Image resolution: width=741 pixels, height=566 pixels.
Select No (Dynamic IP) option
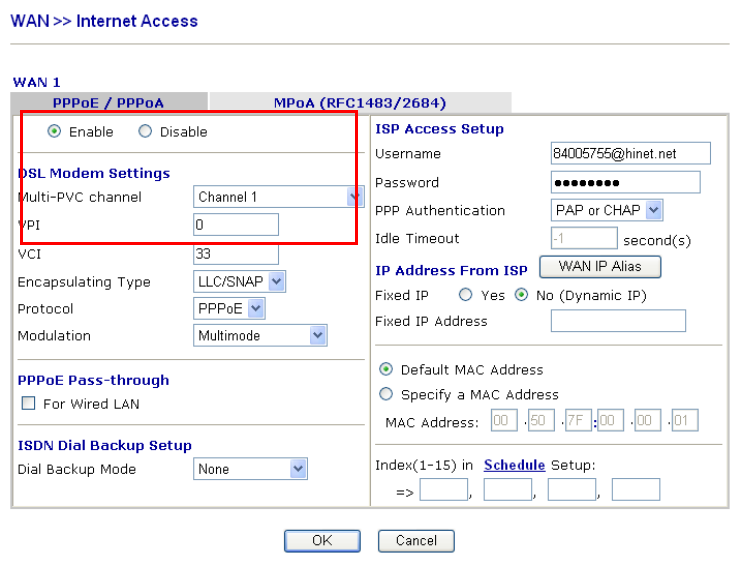pos(521,296)
